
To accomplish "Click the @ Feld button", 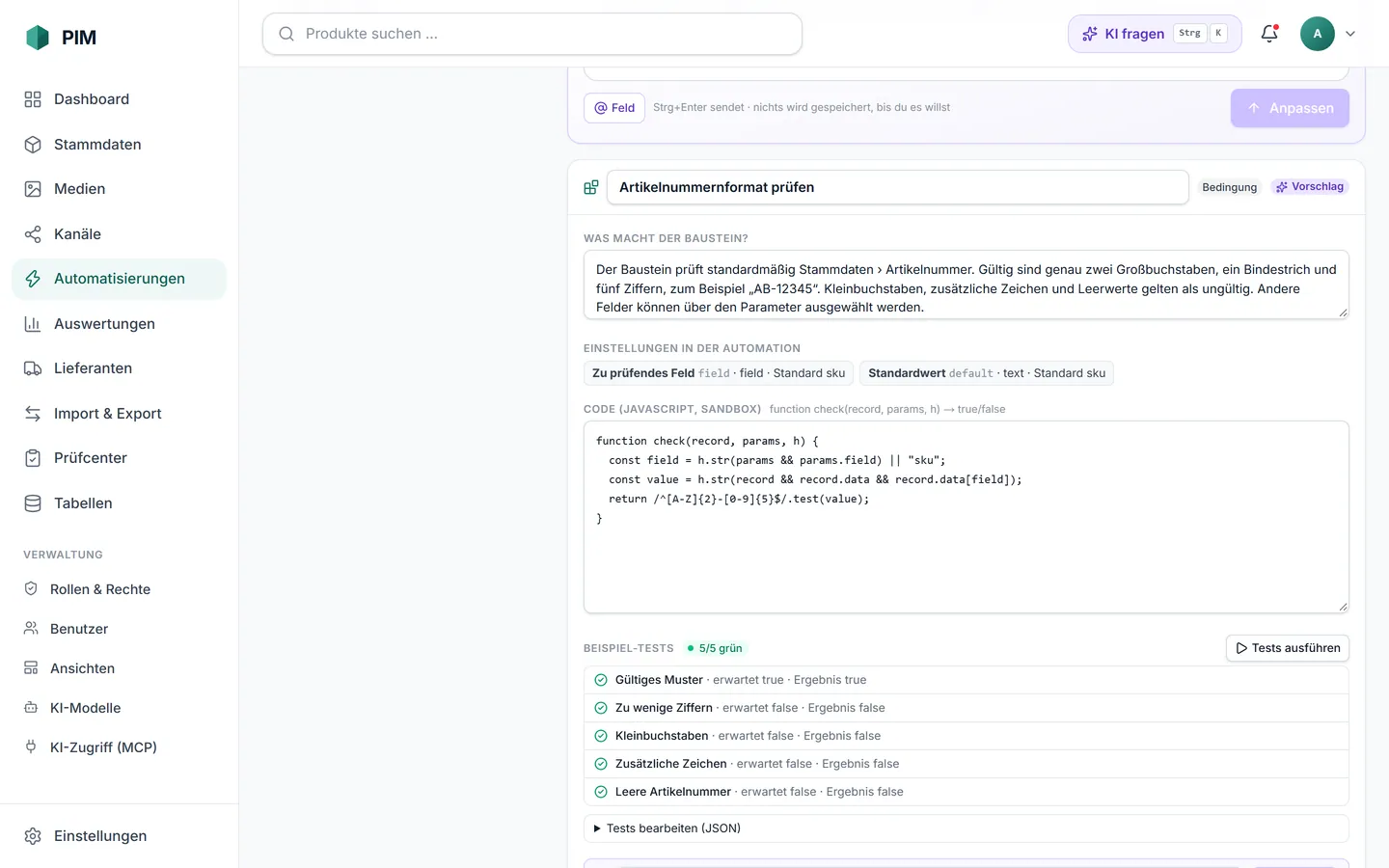I will tap(614, 108).
